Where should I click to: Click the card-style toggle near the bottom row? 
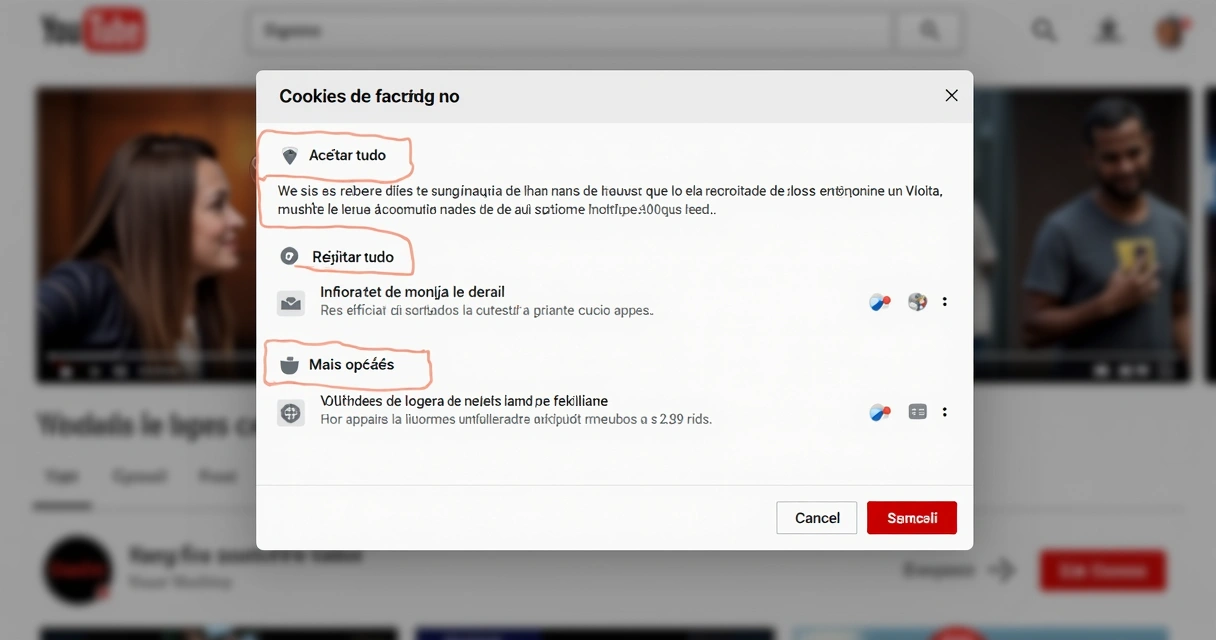(917, 411)
